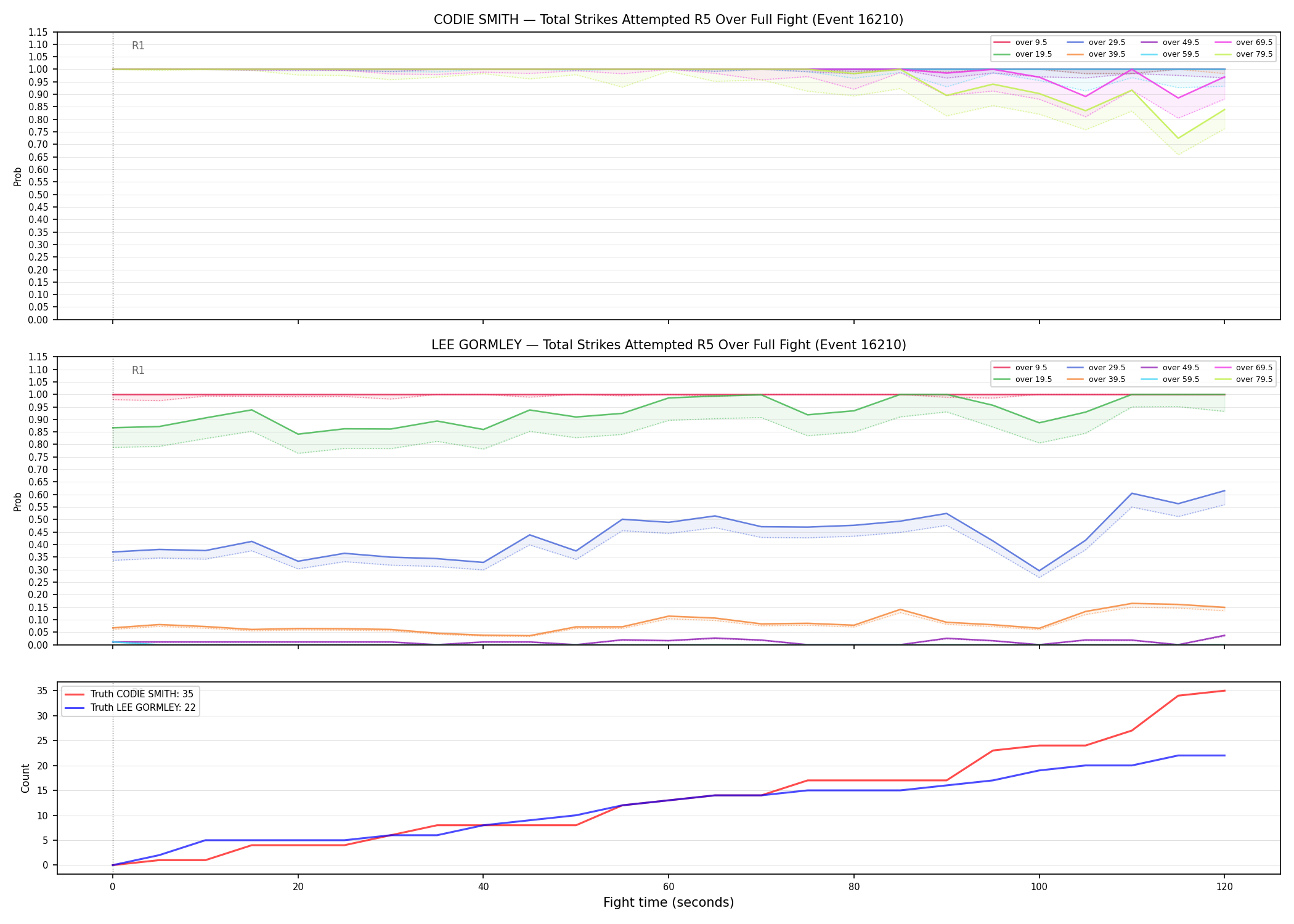Click the R1 round label in Lee Gormley chart
This screenshot has height=924, width=1294.
pos(138,370)
